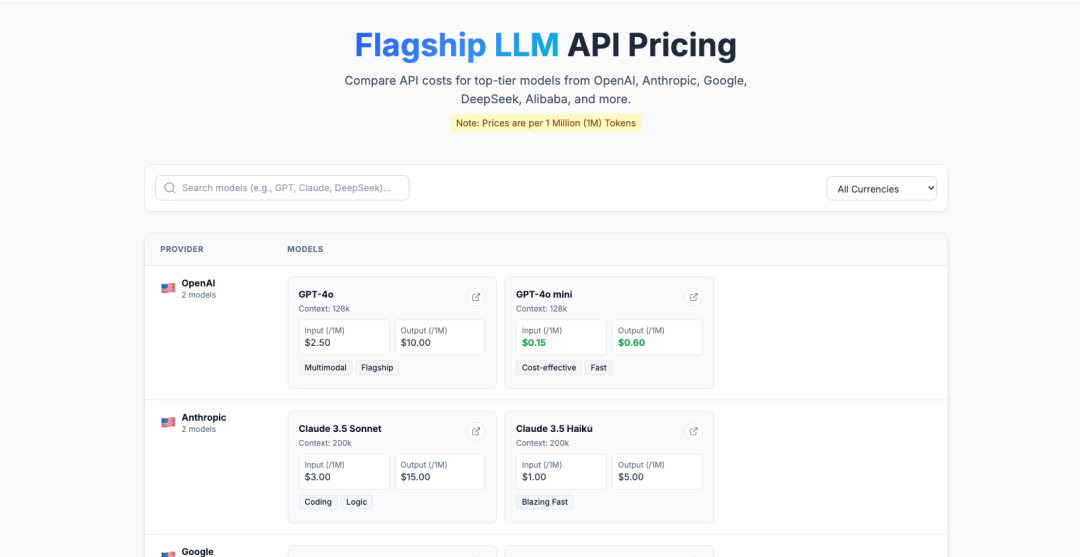1080x557 pixels.
Task: Click the OpenAI provider name
Action: click(199, 283)
